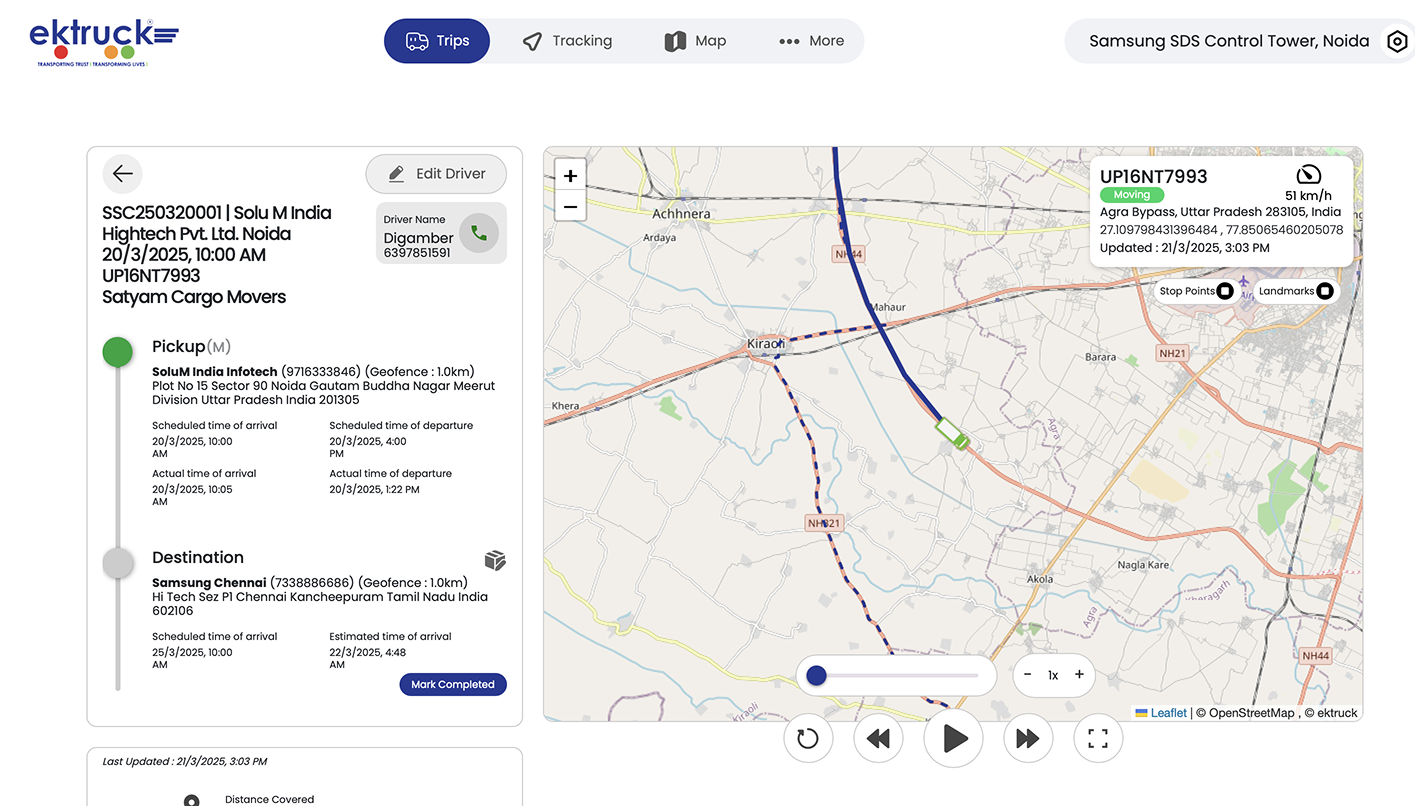The width and height of the screenshot is (1415, 806).
Task: Click the Edit Driver button
Action: [x=436, y=174]
